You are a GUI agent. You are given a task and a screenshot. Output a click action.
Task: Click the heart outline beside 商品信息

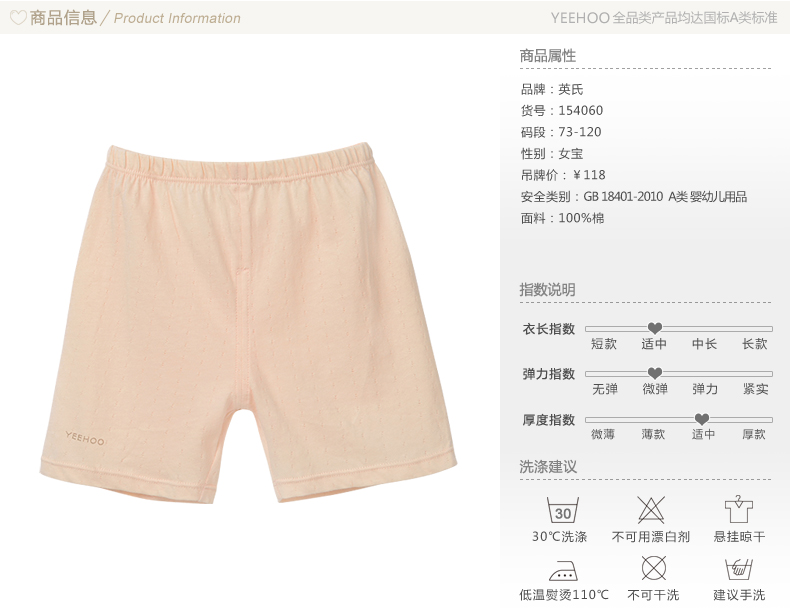18,18
